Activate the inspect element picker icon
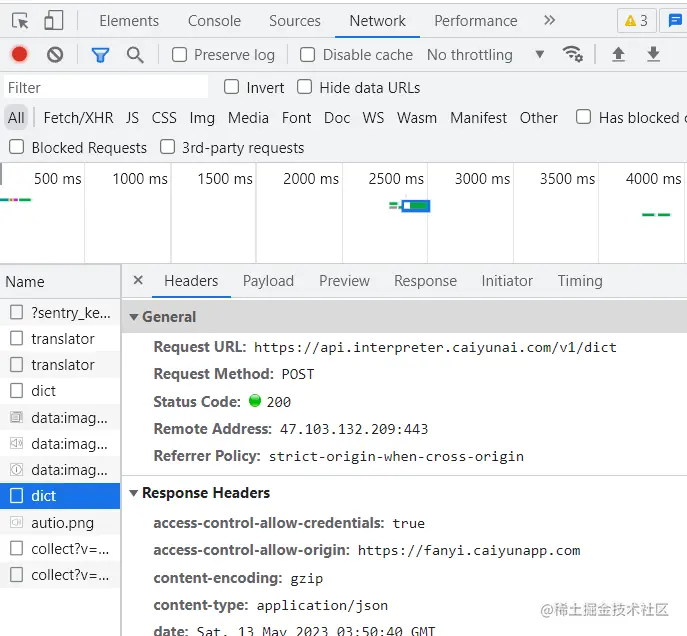This screenshot has width=687, height=636. [20, 21]
